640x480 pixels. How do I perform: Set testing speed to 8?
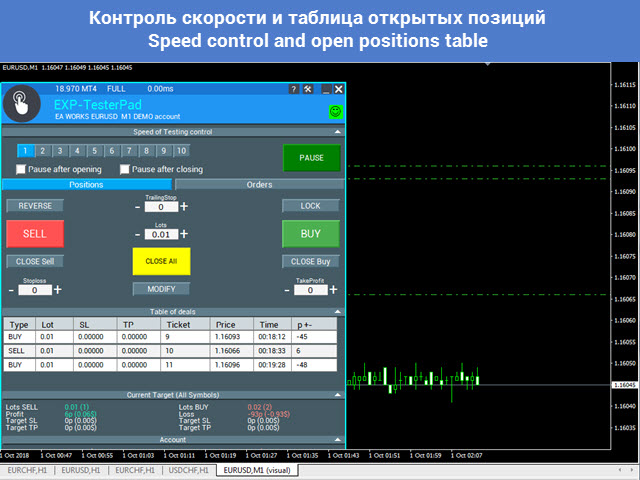tap(147, 151)
